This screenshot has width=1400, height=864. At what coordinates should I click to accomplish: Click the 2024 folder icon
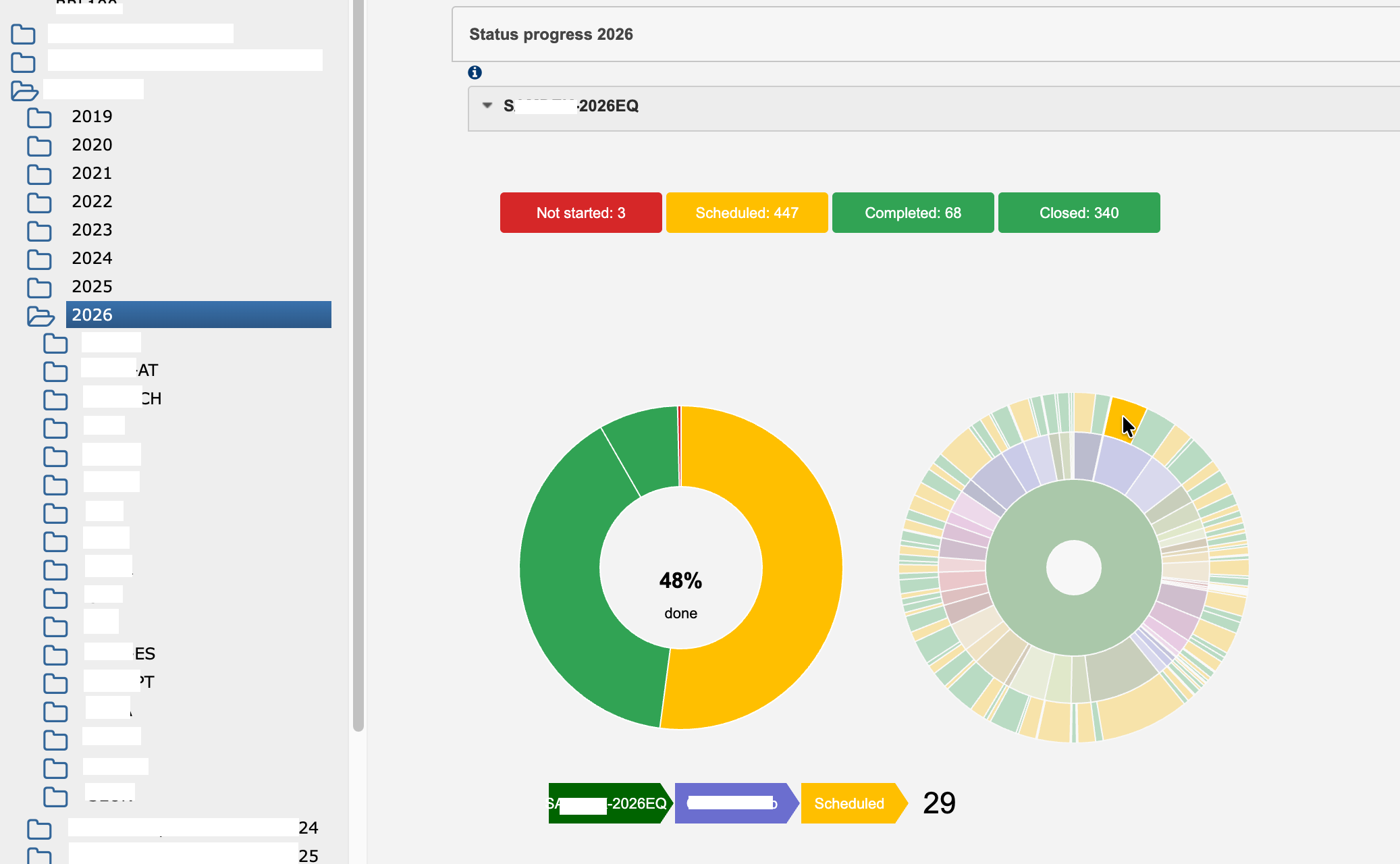point(39,259)
